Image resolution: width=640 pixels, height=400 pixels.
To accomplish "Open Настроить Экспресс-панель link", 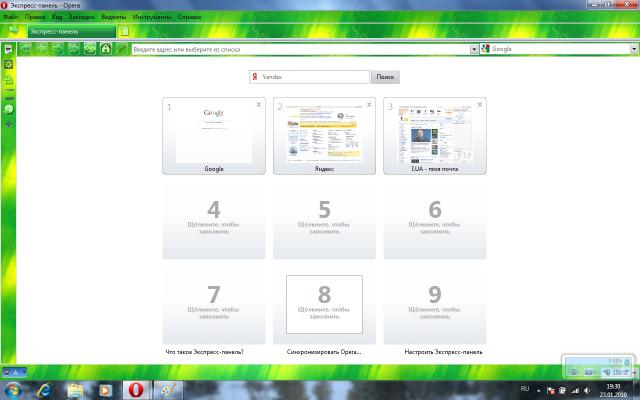I will tap(443, 351).
